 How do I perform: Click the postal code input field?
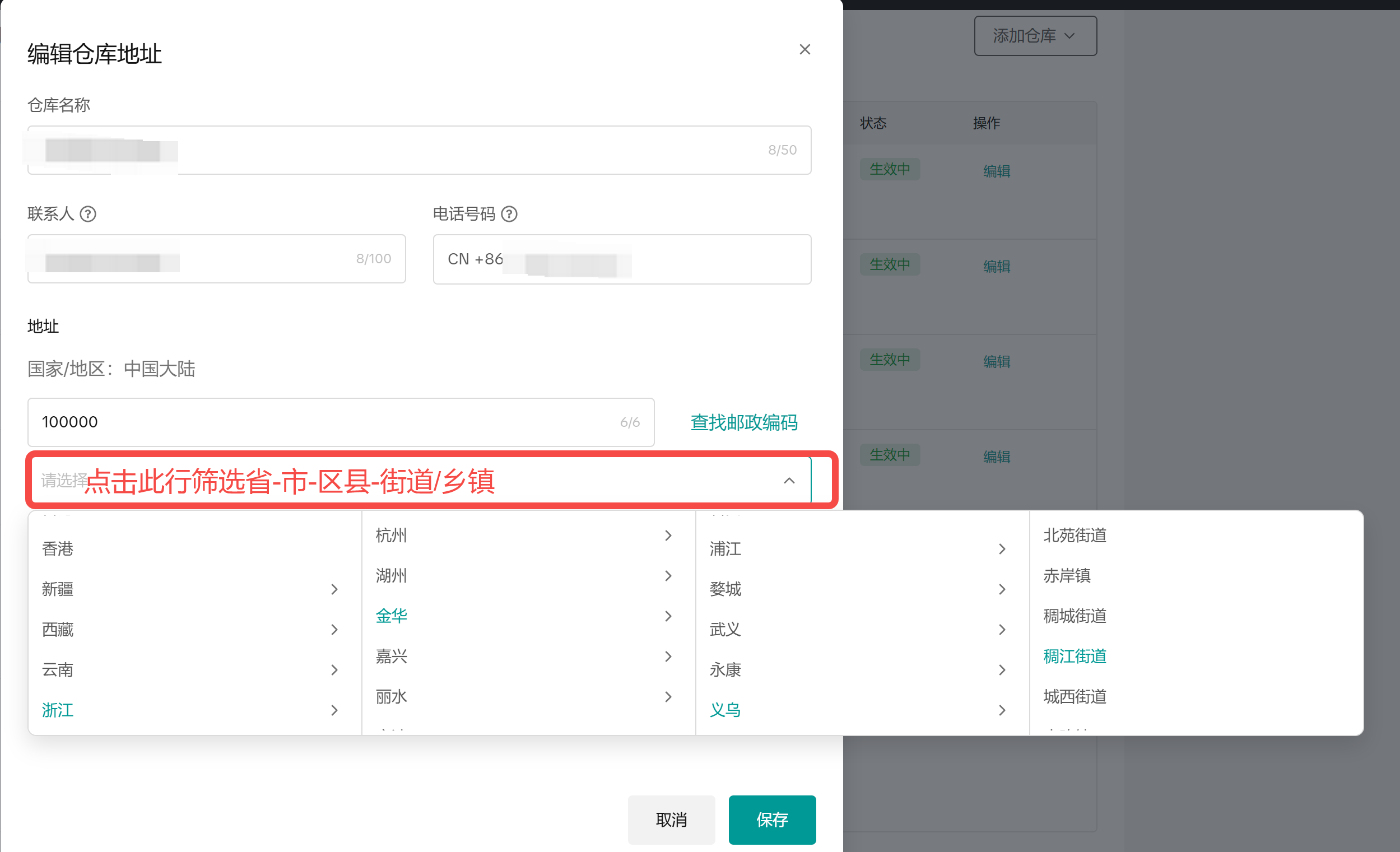click(329, 422)
